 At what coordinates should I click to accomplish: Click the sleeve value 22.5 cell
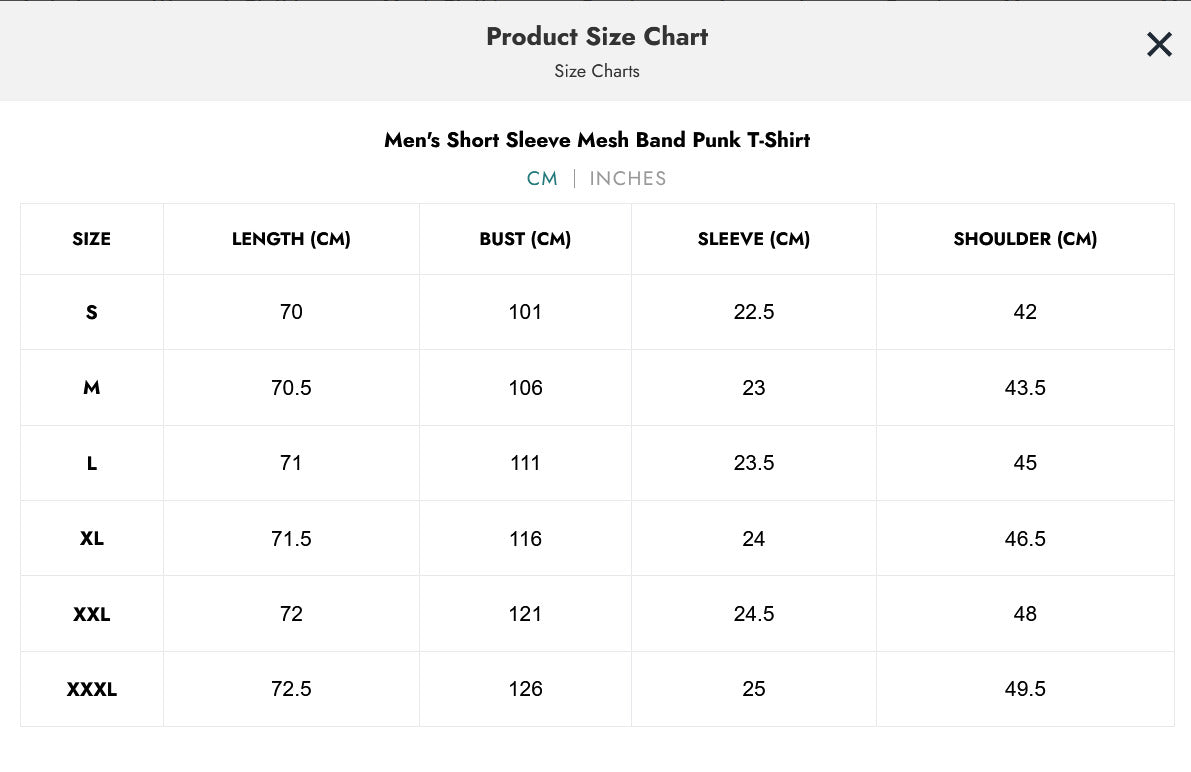click(x=754, y=312)
